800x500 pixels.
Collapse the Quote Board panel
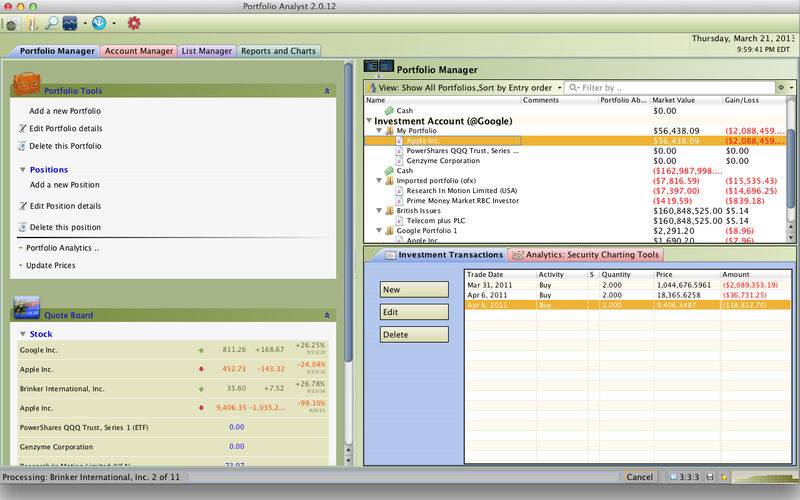(327, 315)
